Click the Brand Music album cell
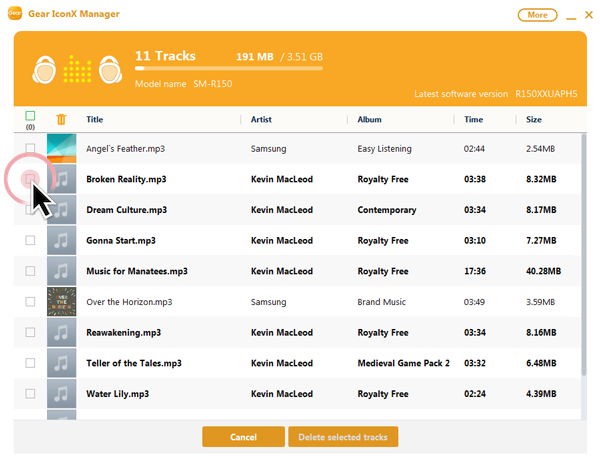The height and width of the screenshot is (466, 600). coord(381,302)
